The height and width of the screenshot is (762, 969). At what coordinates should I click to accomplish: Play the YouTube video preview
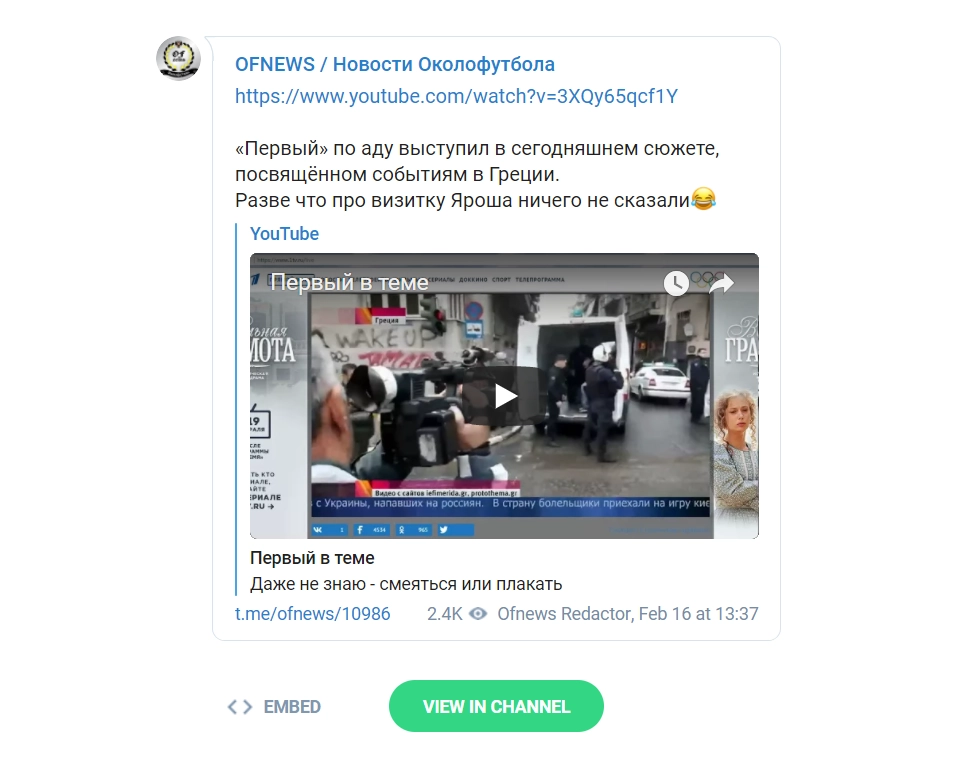(x=504, y=396)
